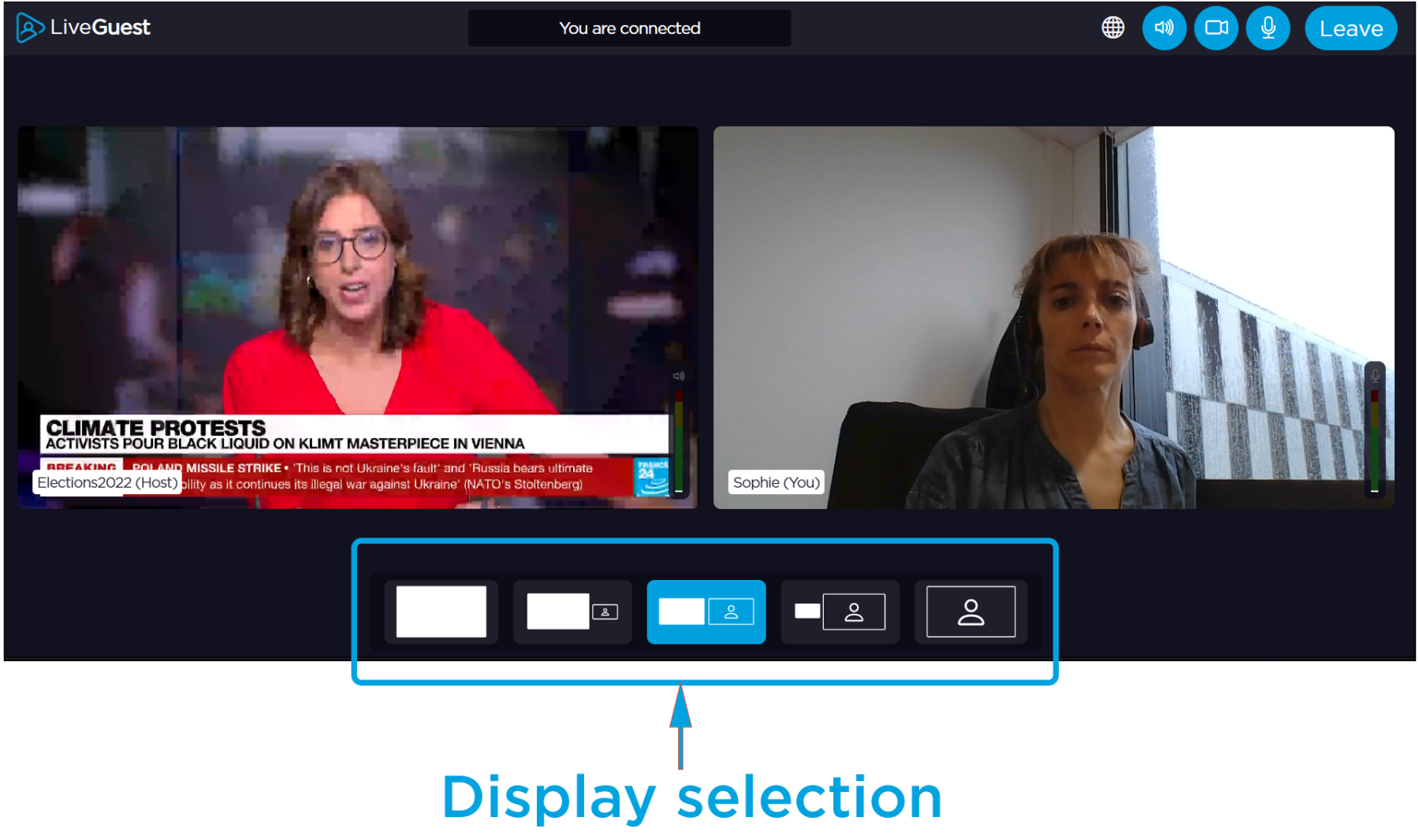Open the globe language selector
The width and height of the screenshot is (1419, 840).
(1112, 28)
